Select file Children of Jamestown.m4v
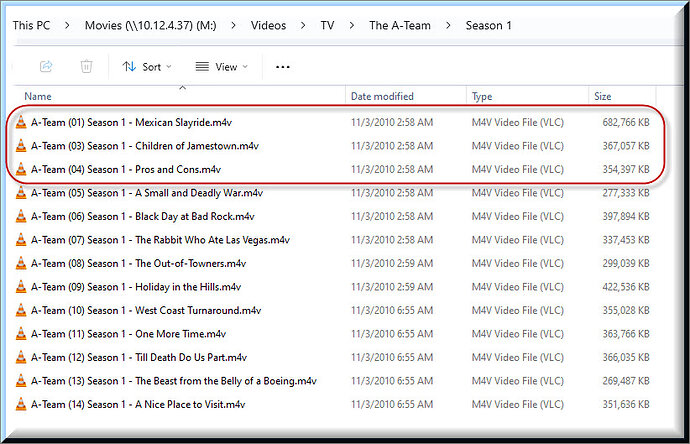Screen dimensions: 690x444 coord(145,146)
